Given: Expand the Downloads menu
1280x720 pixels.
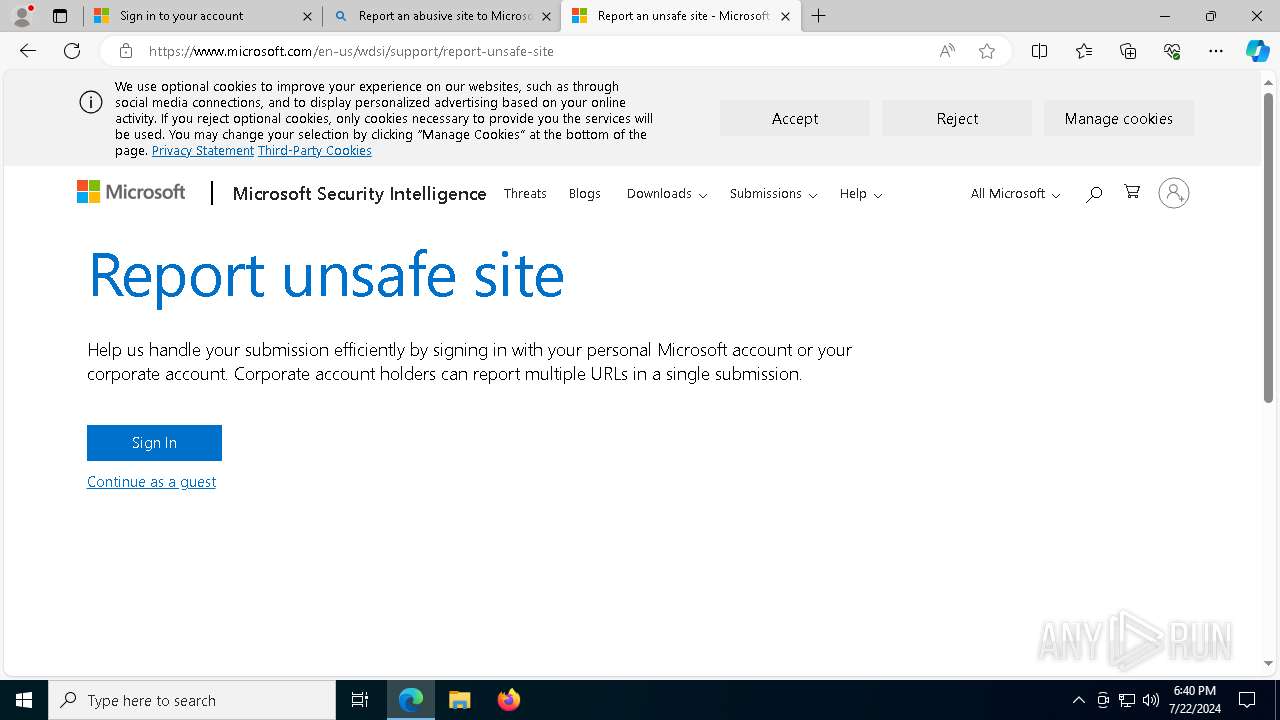Looking at the screenshot, I should pyautogui.click(x=667, y=193).
